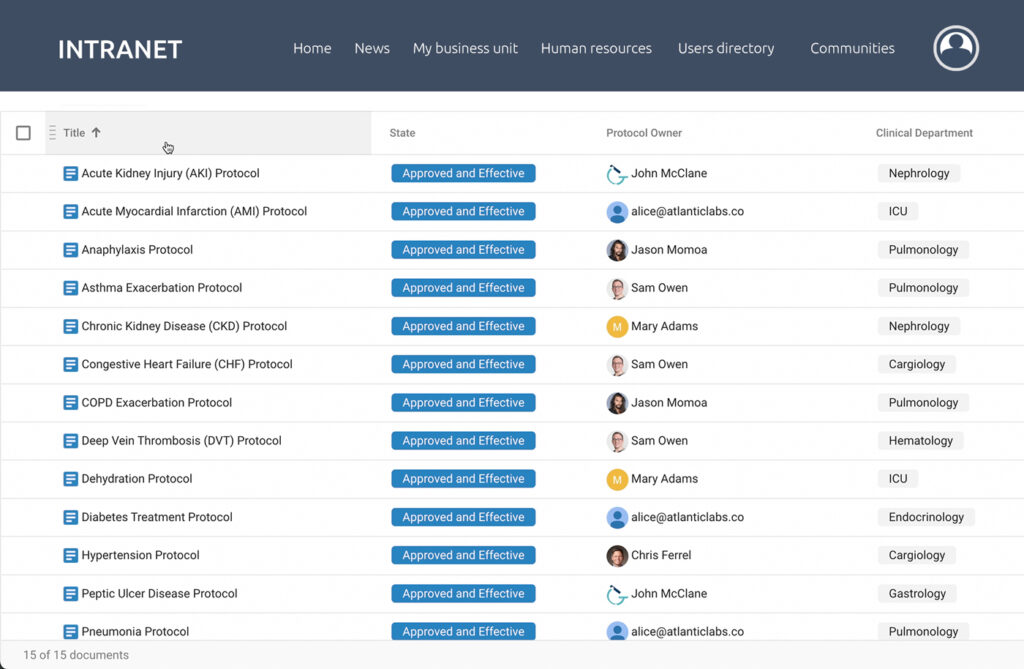Open Human resources menu item
Viewport: 1024px width, 669px height.
coord(596,48)
